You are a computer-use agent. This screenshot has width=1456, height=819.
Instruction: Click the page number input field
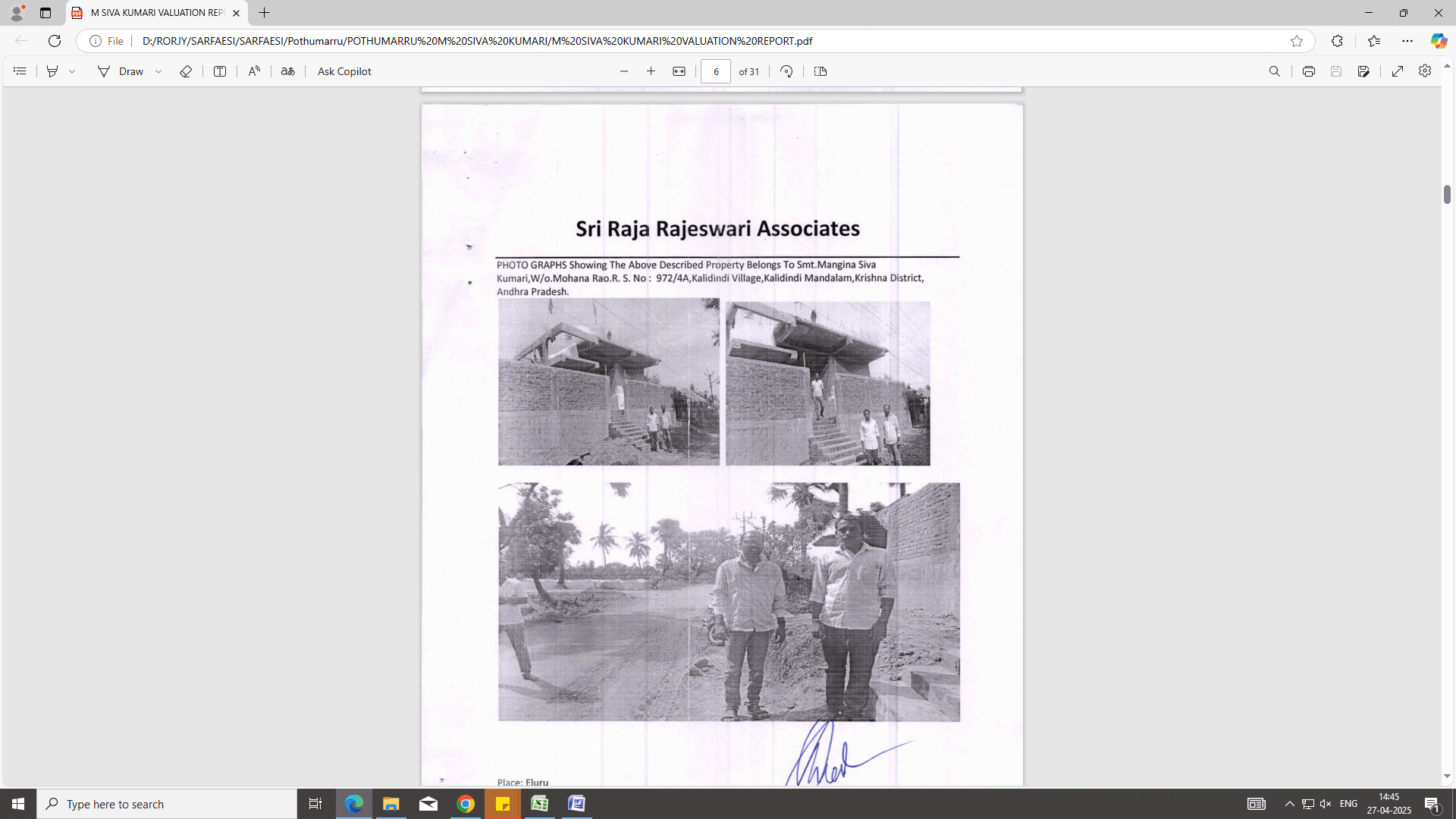(x=716, y=71)
